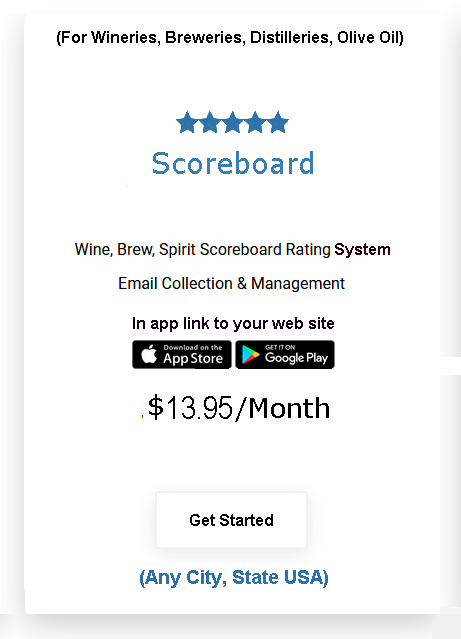Click the Apple logo in App Store badge
This screenshot has height=639, width=461.
click(x=149, y=354)
